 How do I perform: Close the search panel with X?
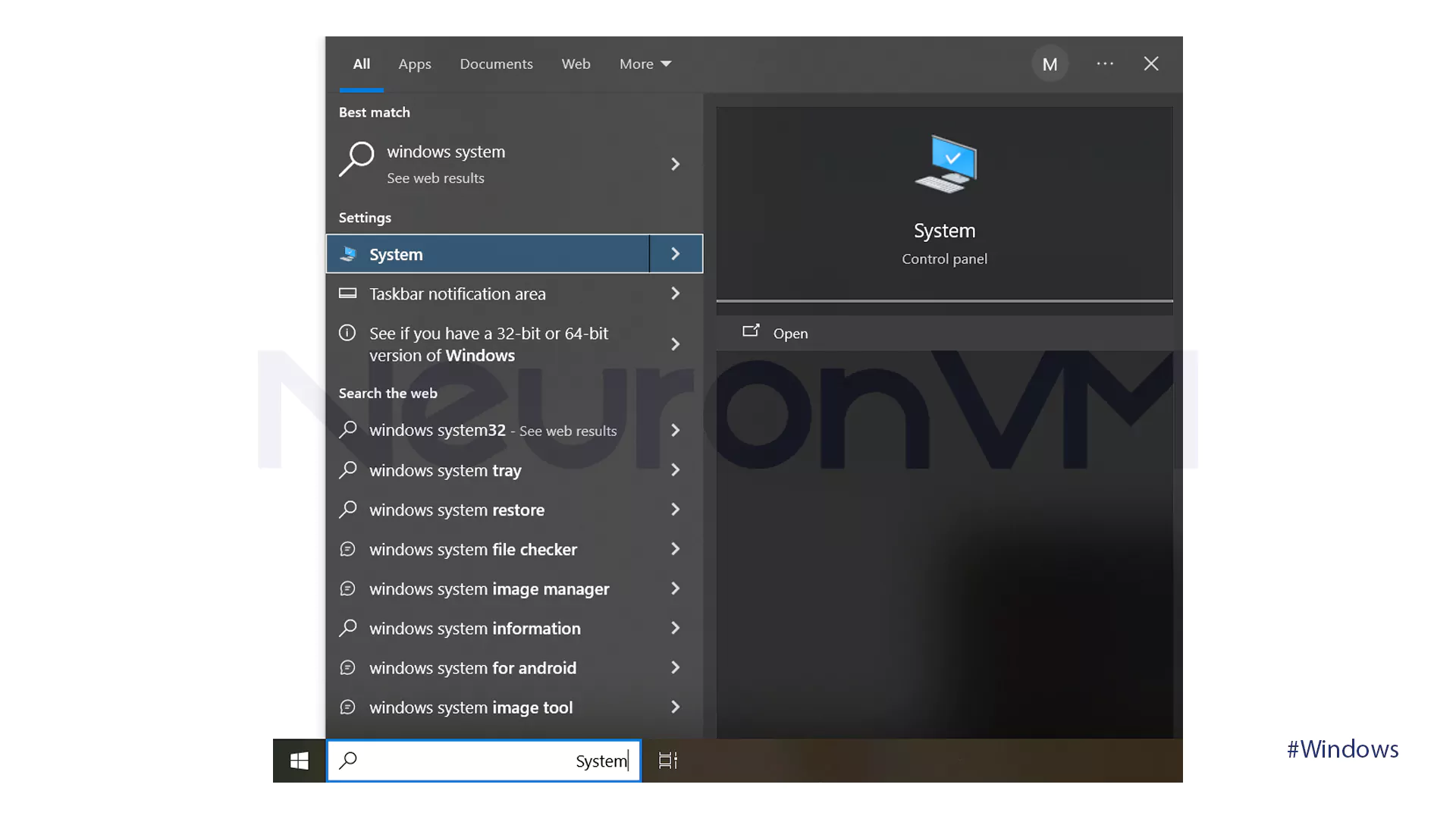click(1151, 64)
